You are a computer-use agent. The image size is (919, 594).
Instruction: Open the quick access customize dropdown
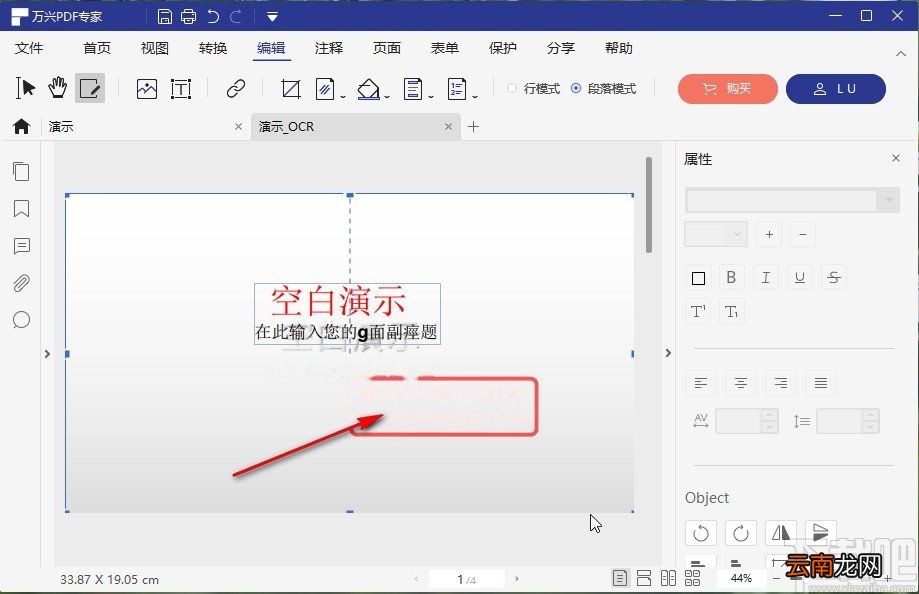tap(273, 17)
